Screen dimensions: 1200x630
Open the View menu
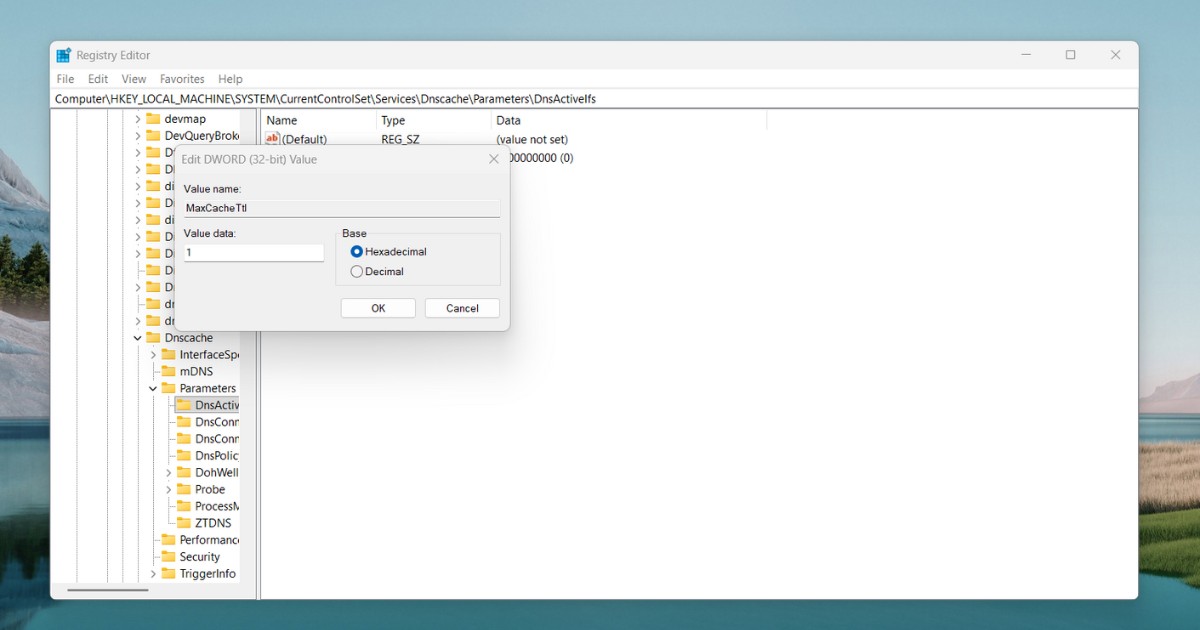coord(133,78)
